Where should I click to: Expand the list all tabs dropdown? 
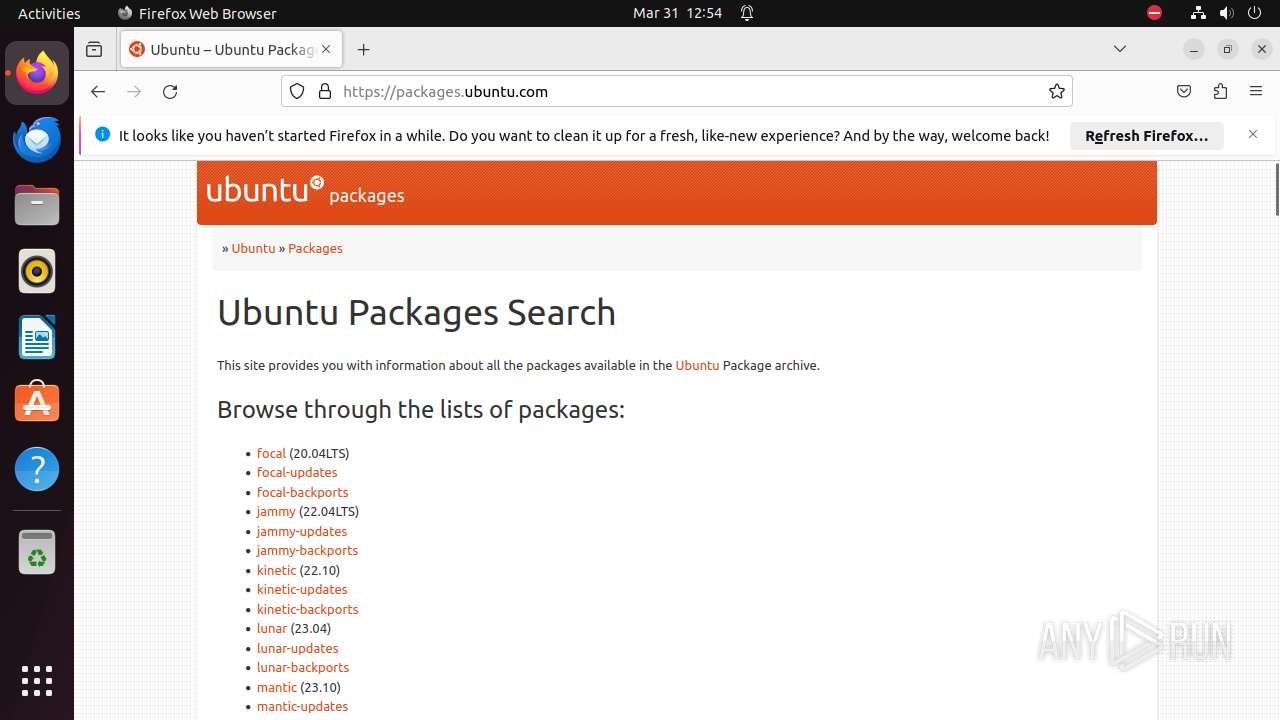[x=1120, y=49]
